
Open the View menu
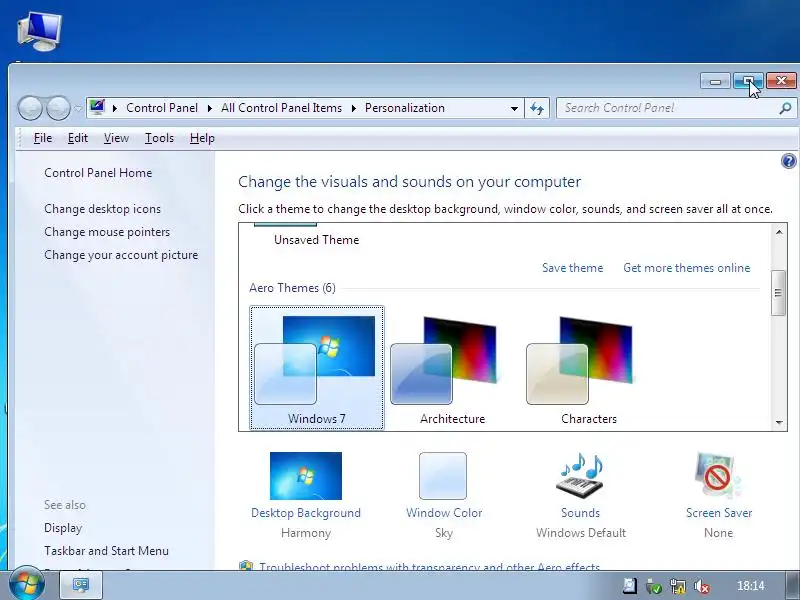coord(116,138)
